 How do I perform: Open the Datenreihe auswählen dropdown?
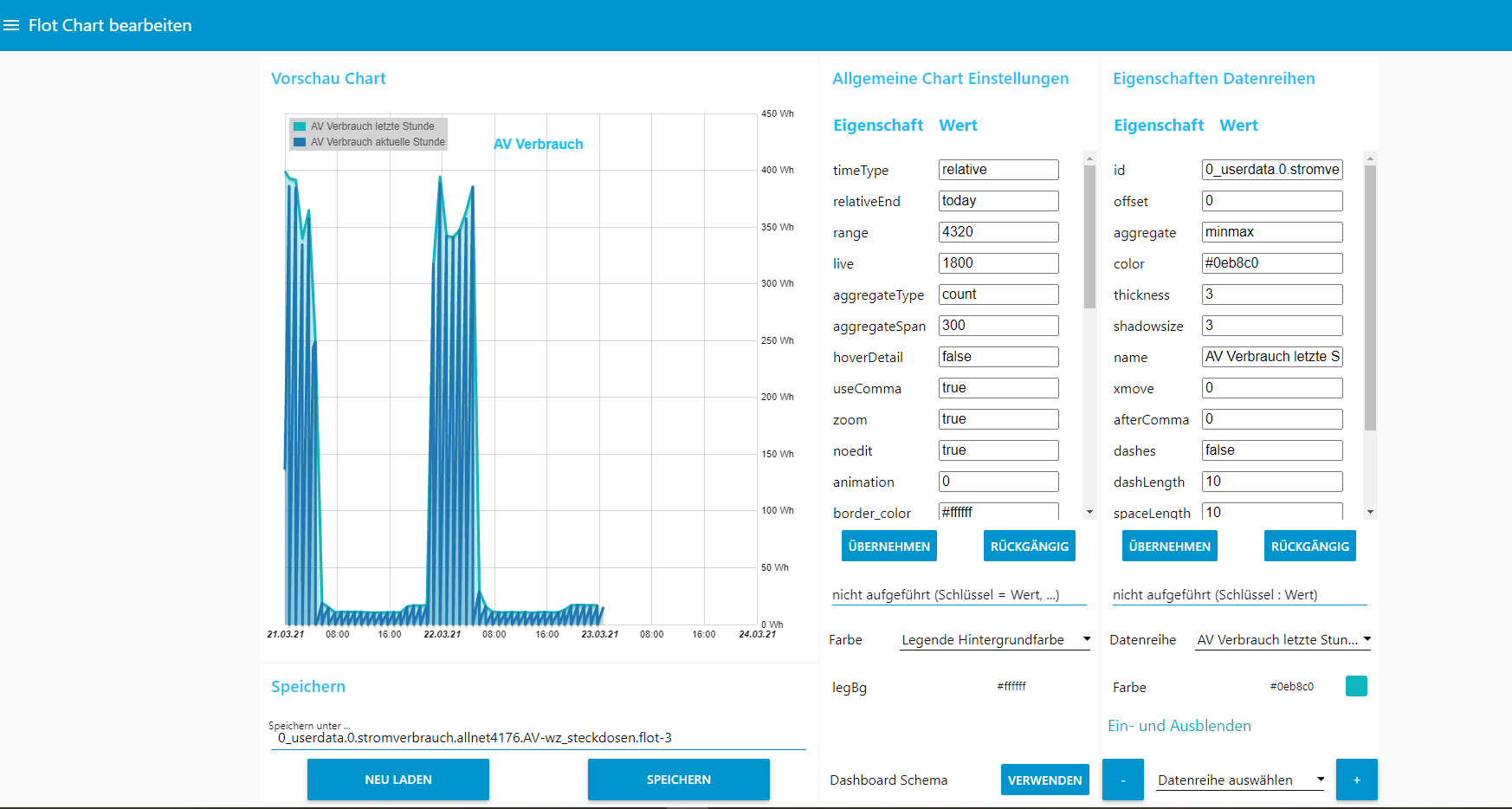click(x=1241, y=780)
